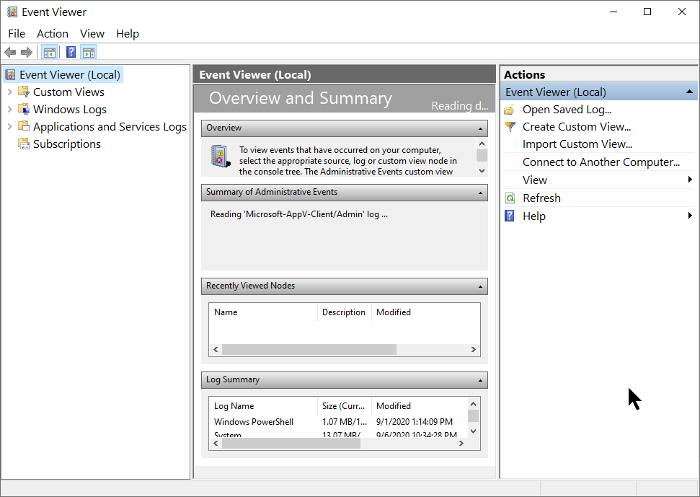
Task: Collapse the Log Summary section
Action: pos(481,380)
